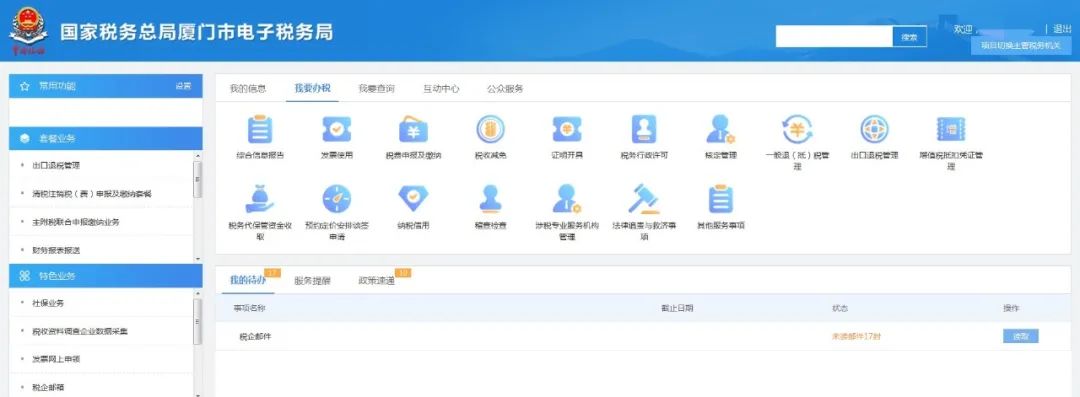Click the cube icon beside 套餐业务

coord(25,139)
